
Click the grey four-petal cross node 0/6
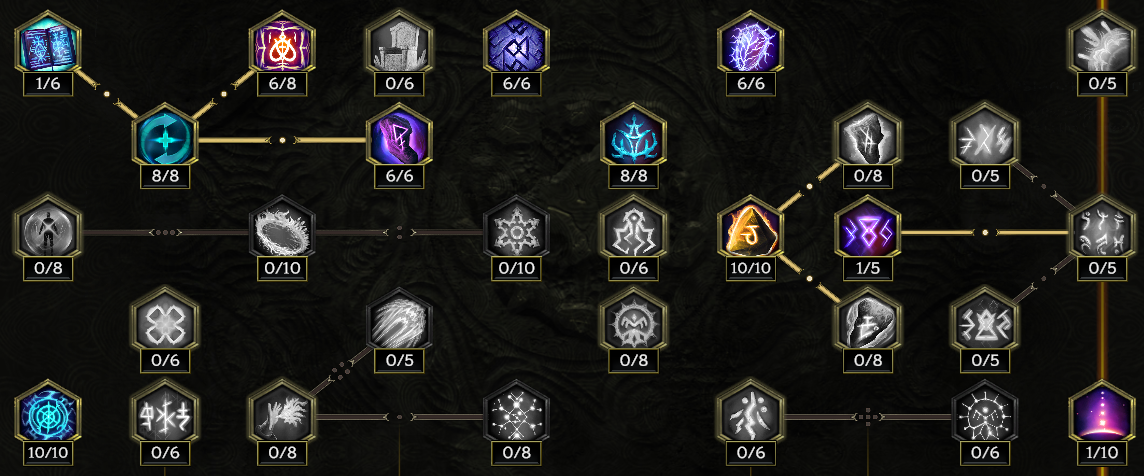(165, 321)
